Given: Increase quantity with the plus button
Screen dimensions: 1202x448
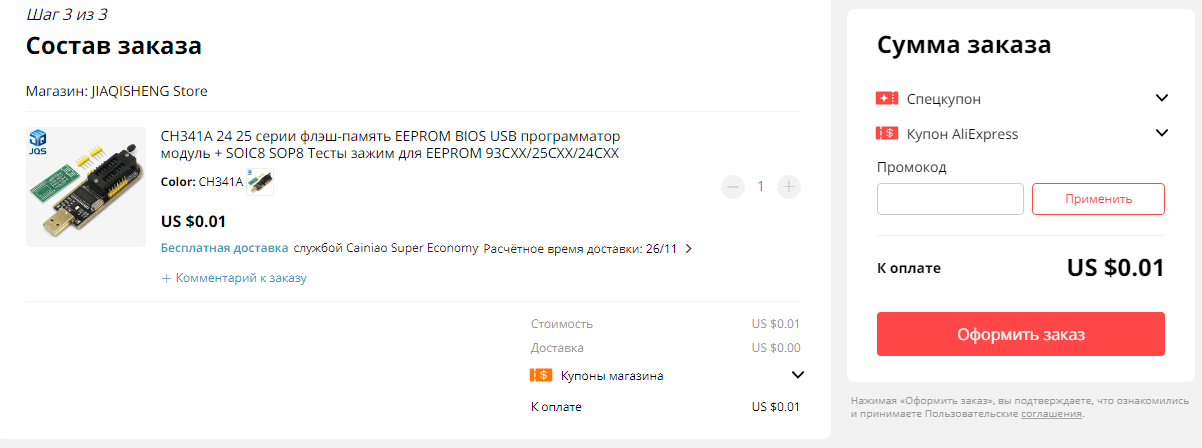Looking at the screenshot, I should [x=789, y=186].
